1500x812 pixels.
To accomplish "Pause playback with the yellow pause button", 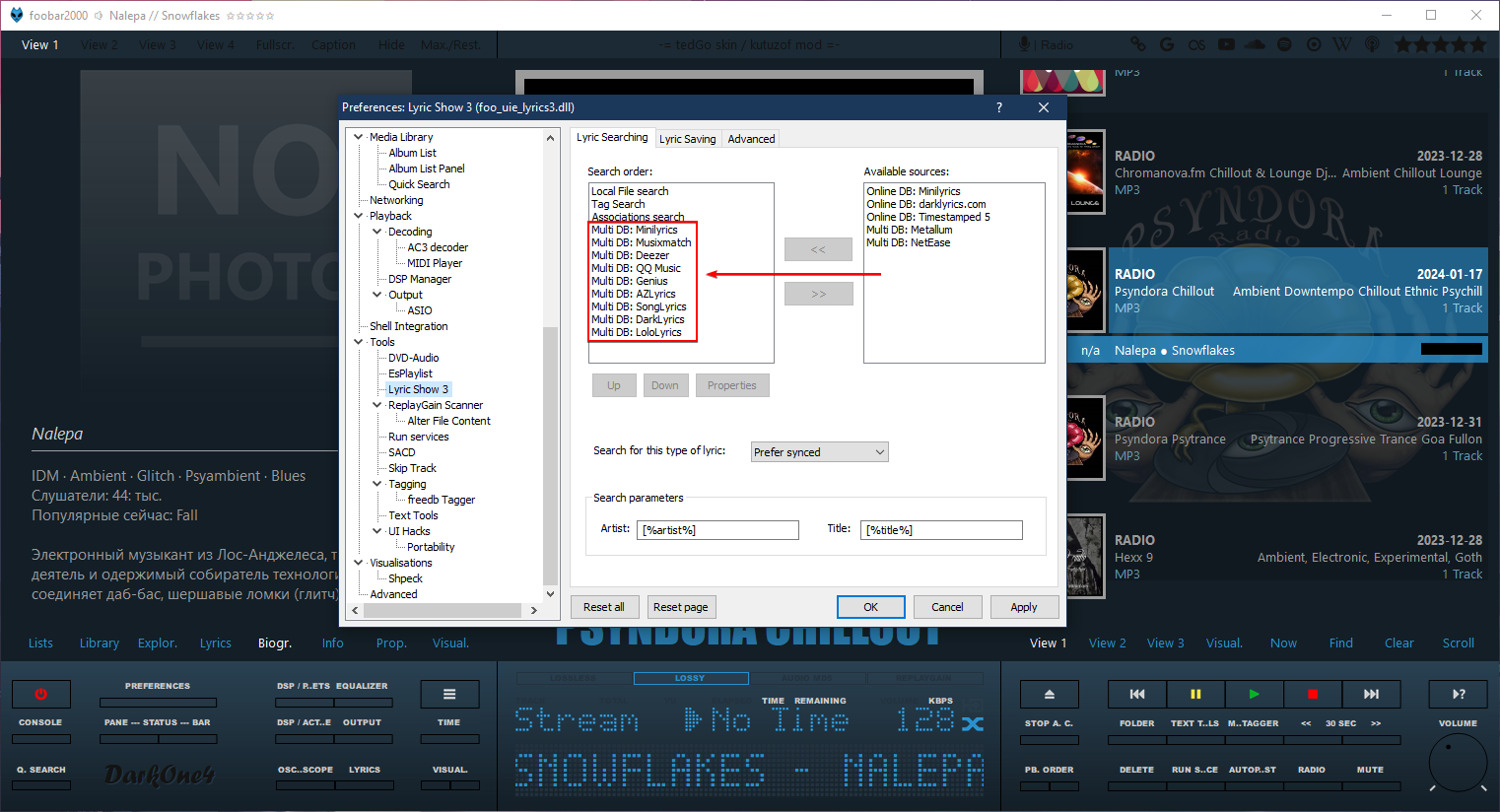I will pos(1195,694).
